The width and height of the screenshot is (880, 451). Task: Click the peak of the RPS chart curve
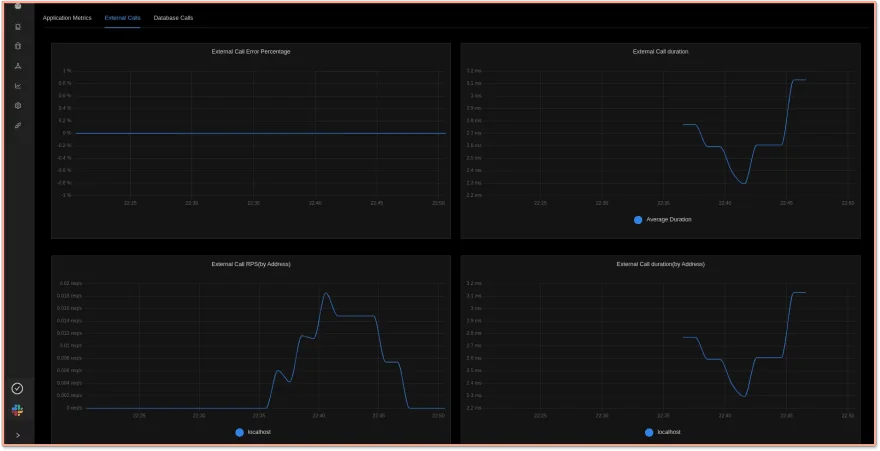326,293
